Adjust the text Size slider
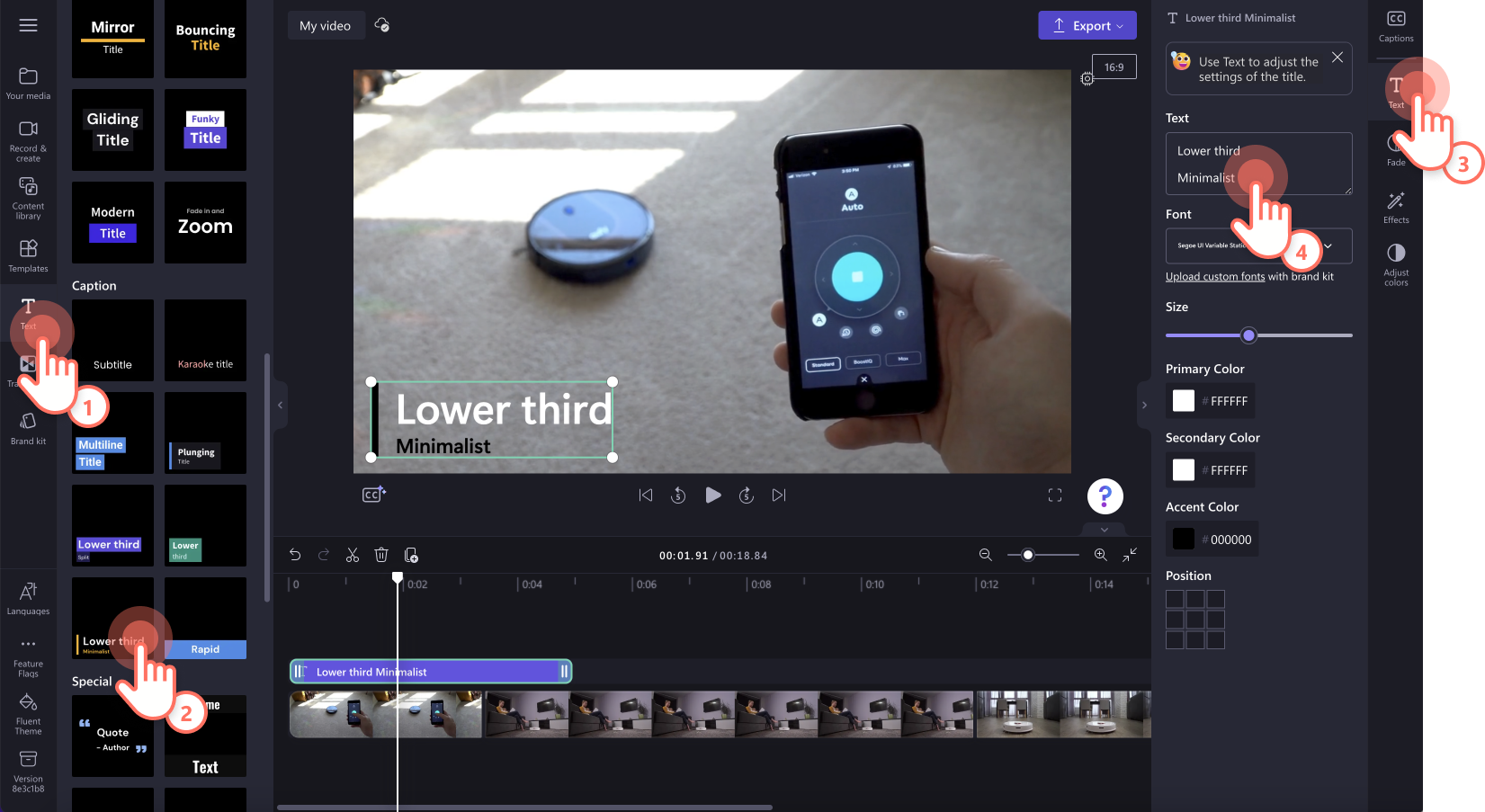The width and height of the screenshot is (1485, 812). (x=1248, y=335)
